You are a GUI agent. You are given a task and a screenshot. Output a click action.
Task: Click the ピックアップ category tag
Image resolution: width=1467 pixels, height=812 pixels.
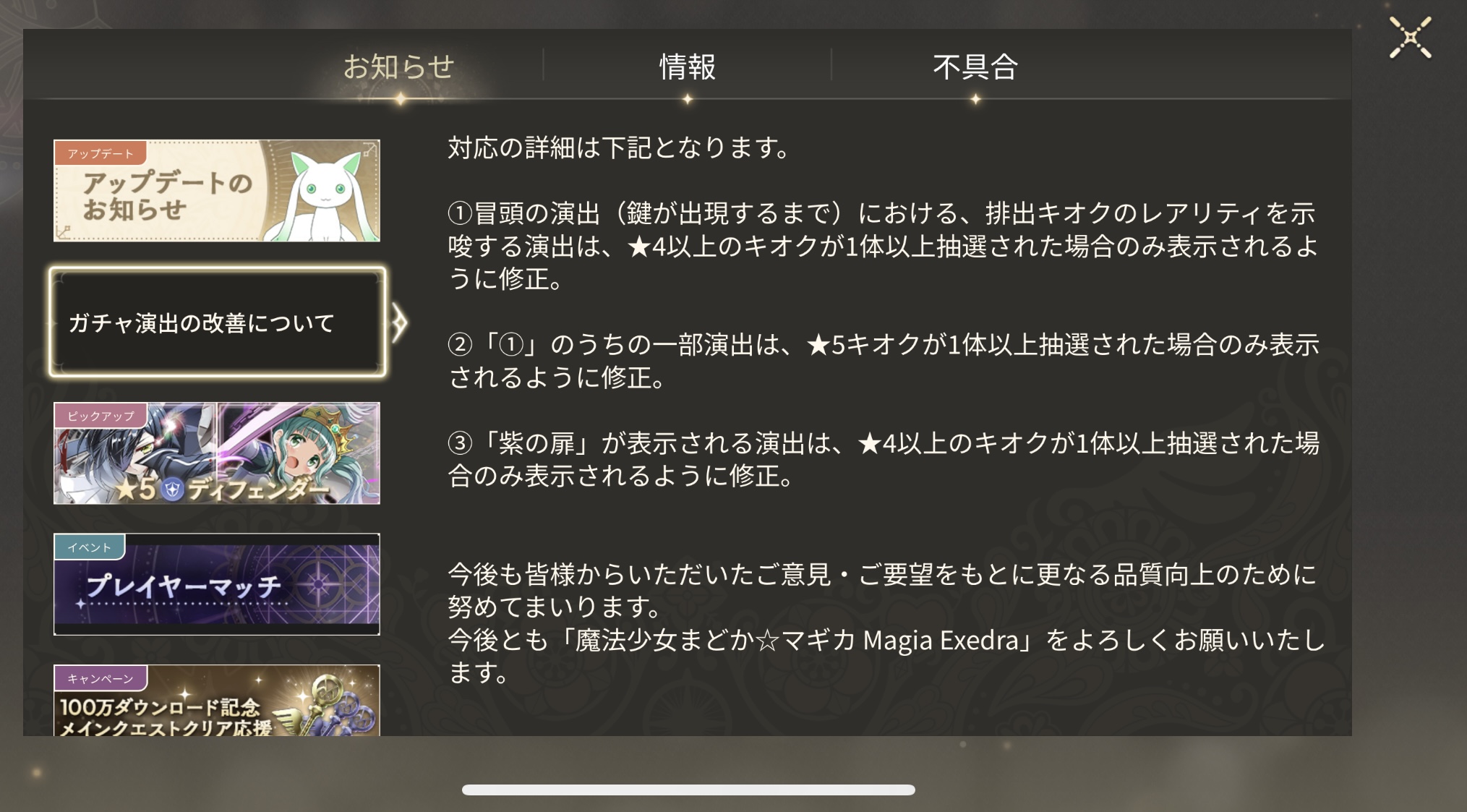[100, 416]
